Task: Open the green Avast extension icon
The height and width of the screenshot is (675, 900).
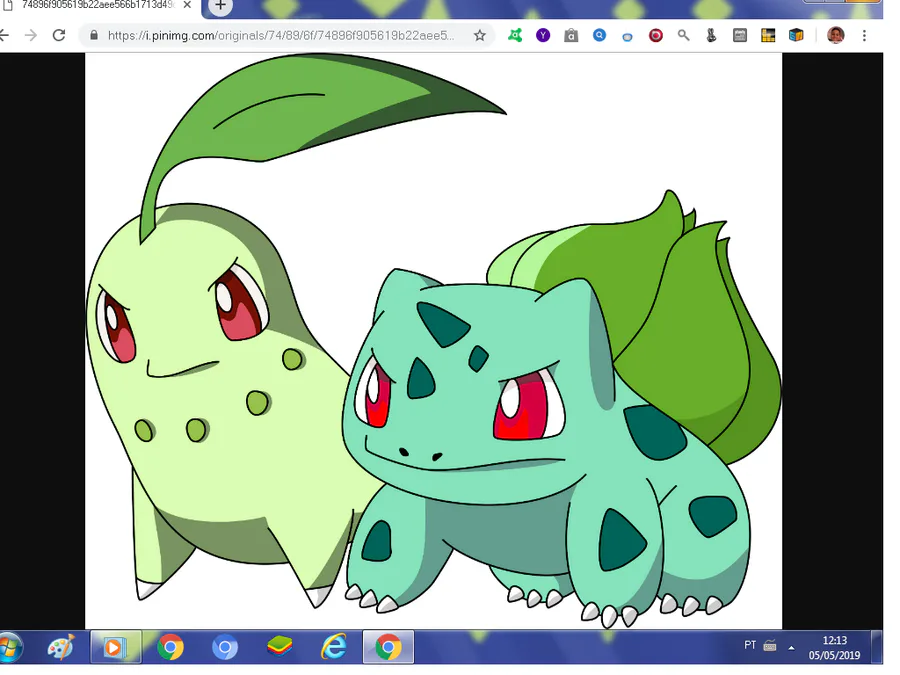Action: (515, 36)
